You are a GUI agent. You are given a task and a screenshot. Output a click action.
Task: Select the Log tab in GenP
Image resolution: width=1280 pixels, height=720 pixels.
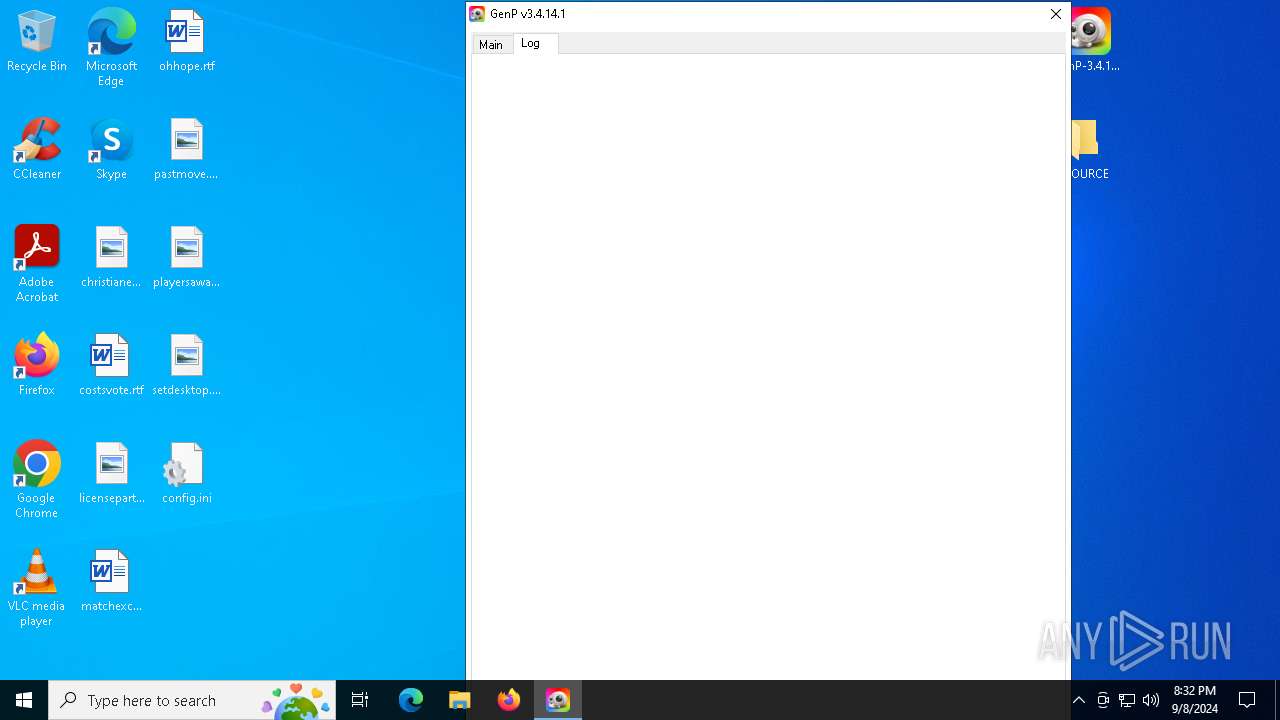click(531, 43)
